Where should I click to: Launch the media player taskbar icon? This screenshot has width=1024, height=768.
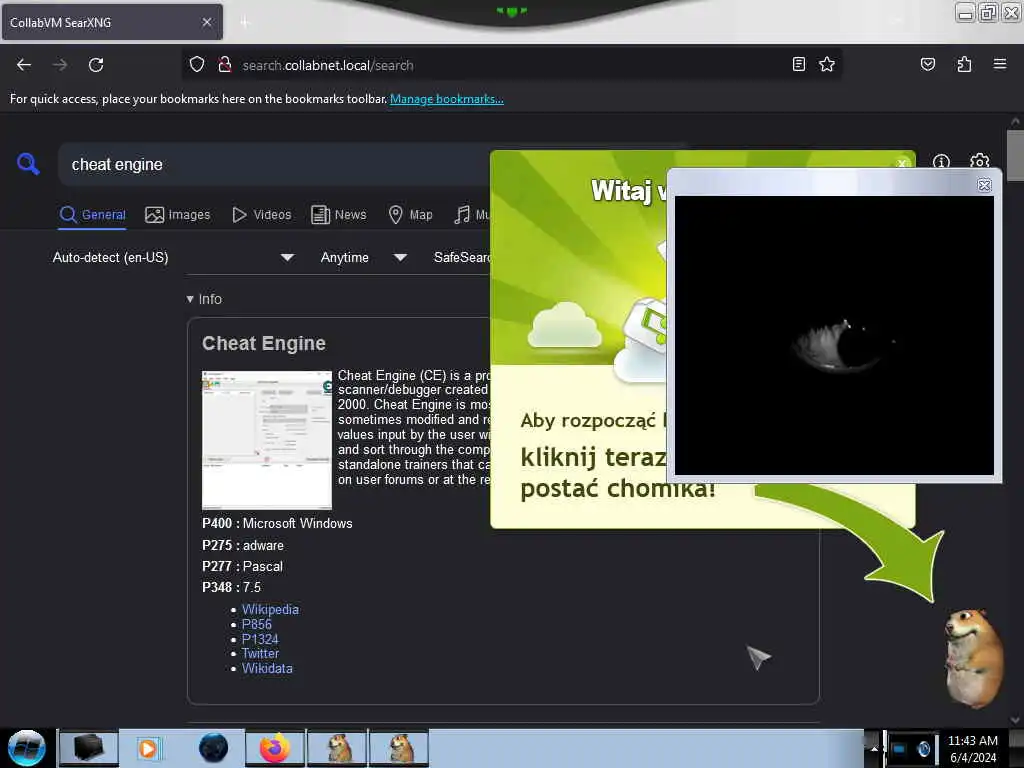coord(148,748)
